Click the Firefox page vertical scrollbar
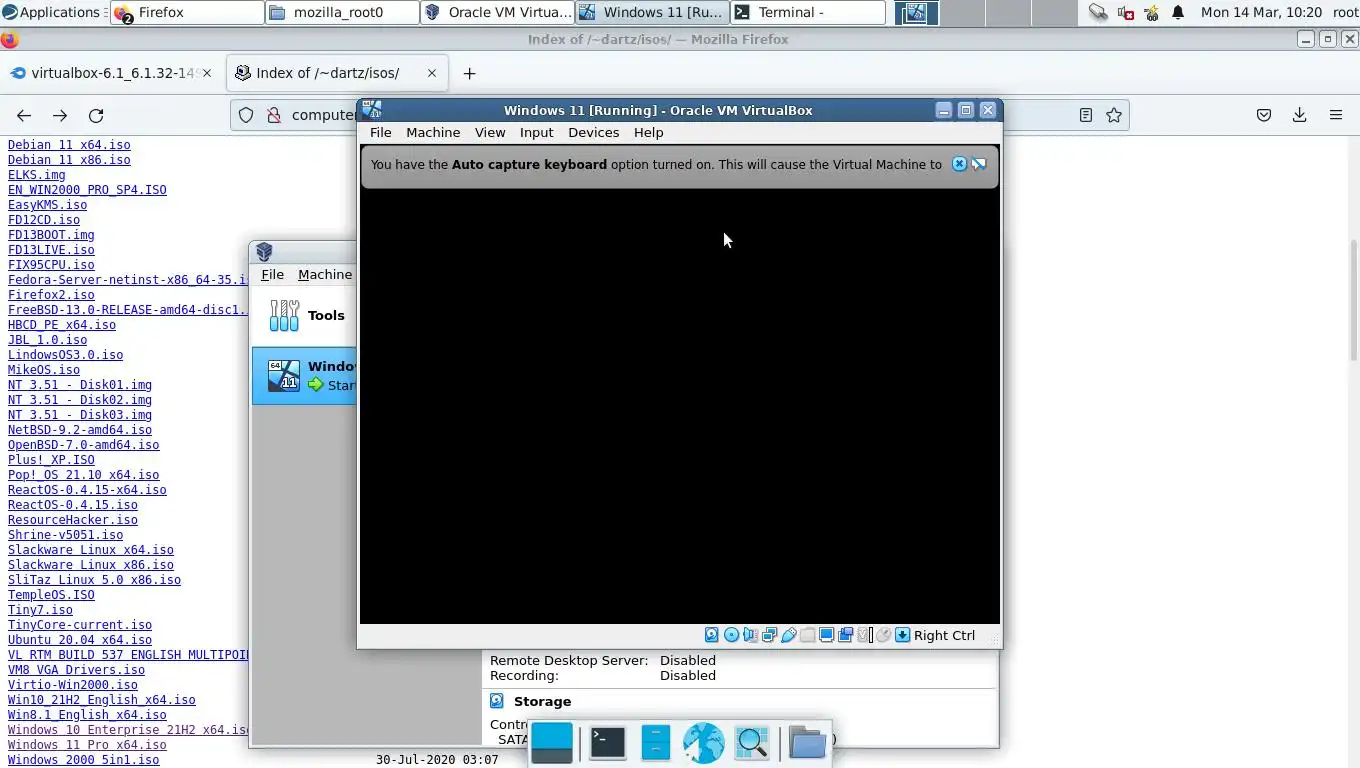This screenshot has width=1360, height=768. coord(1354,300)
